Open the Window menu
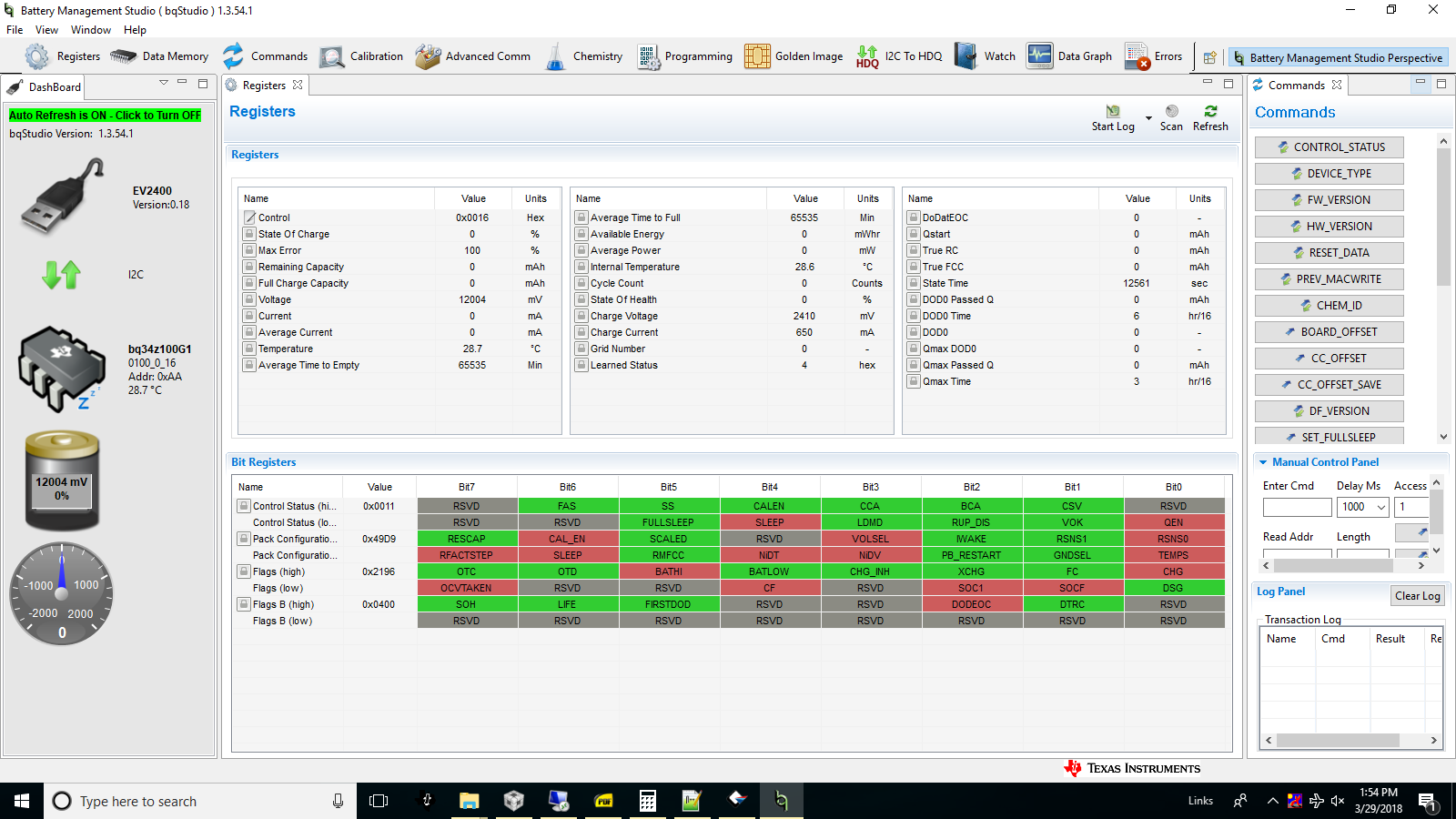1456x819 pixels. [91, 30]
